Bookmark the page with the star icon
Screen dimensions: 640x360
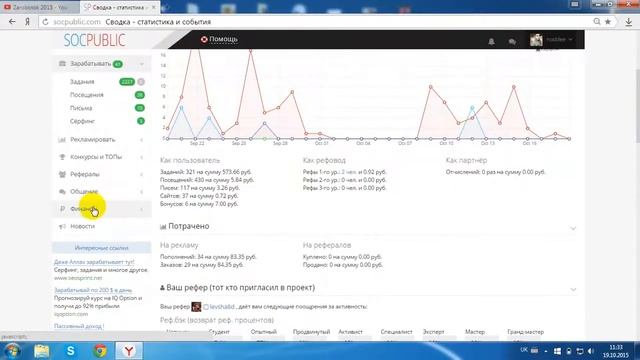pos(608,22)
